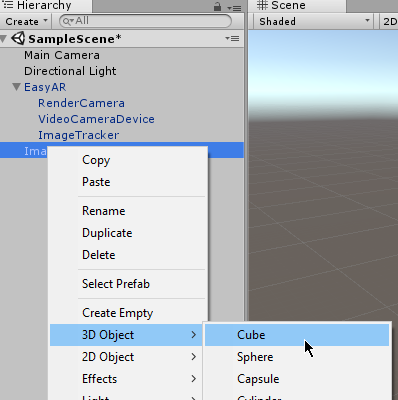Open the SampleScene row options icon
Viewport: 398px width, 400px height.
[232, 39]
